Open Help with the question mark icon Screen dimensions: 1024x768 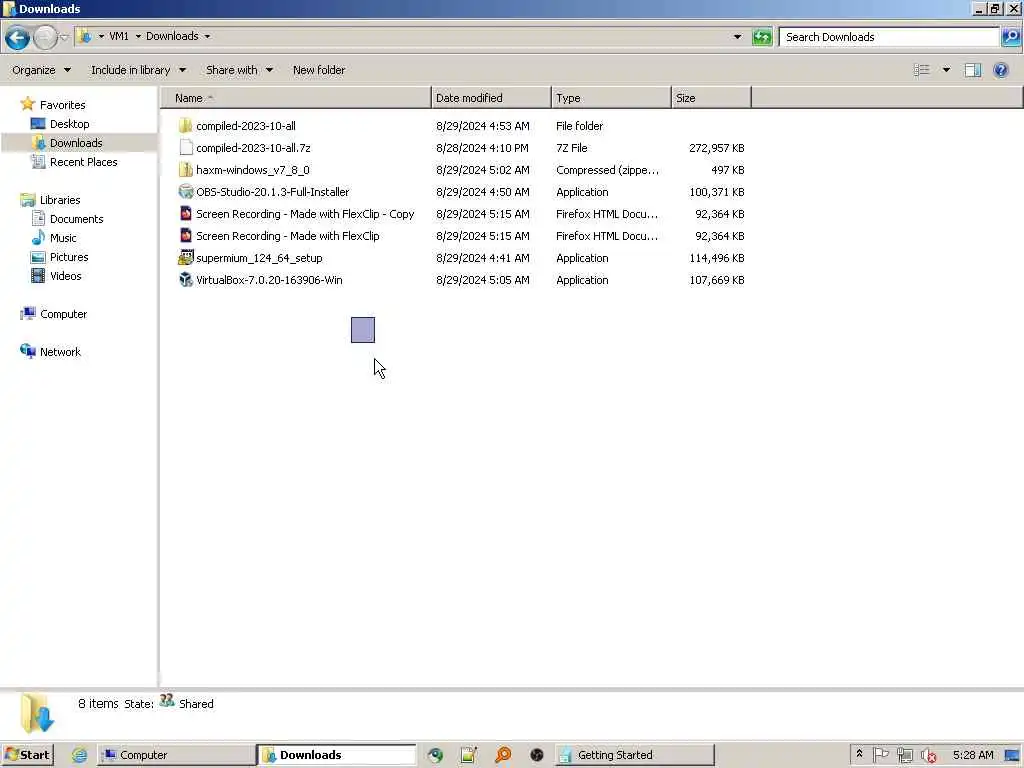point(1000,70)
